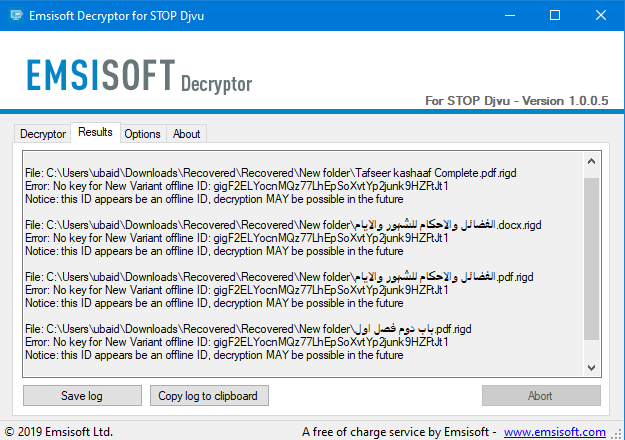Click the STOP Djvu version label
Screen dimensions: 625x440
coord(515,101)
